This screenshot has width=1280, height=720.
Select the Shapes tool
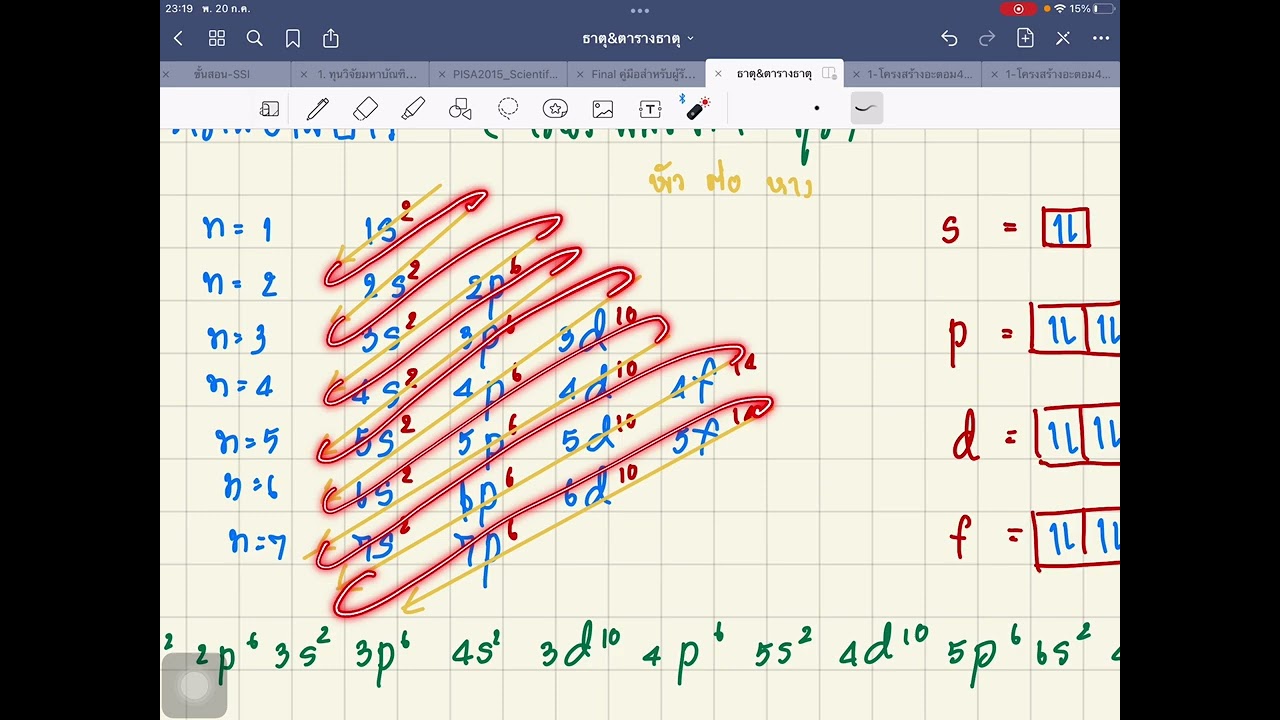[460, 109]
